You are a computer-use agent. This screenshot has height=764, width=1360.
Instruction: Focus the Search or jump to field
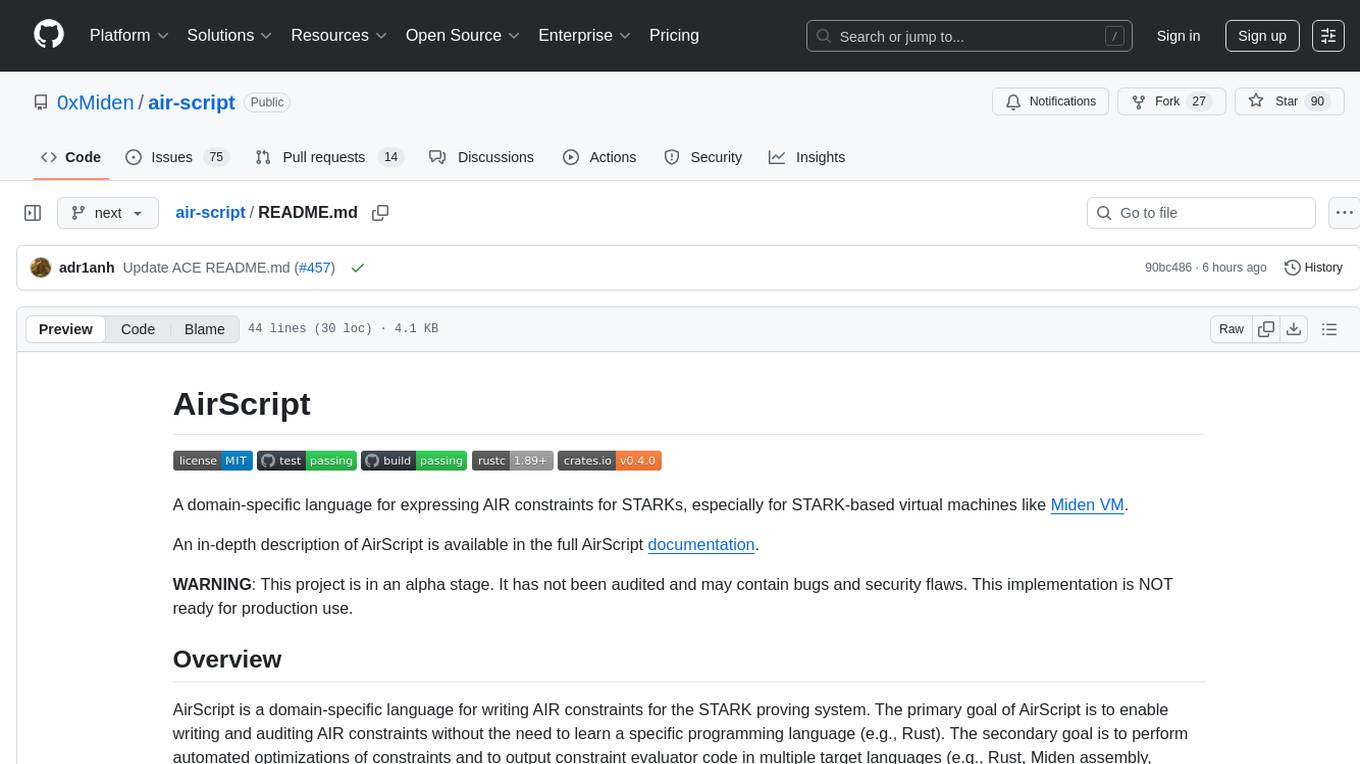(x=970, y=36)
